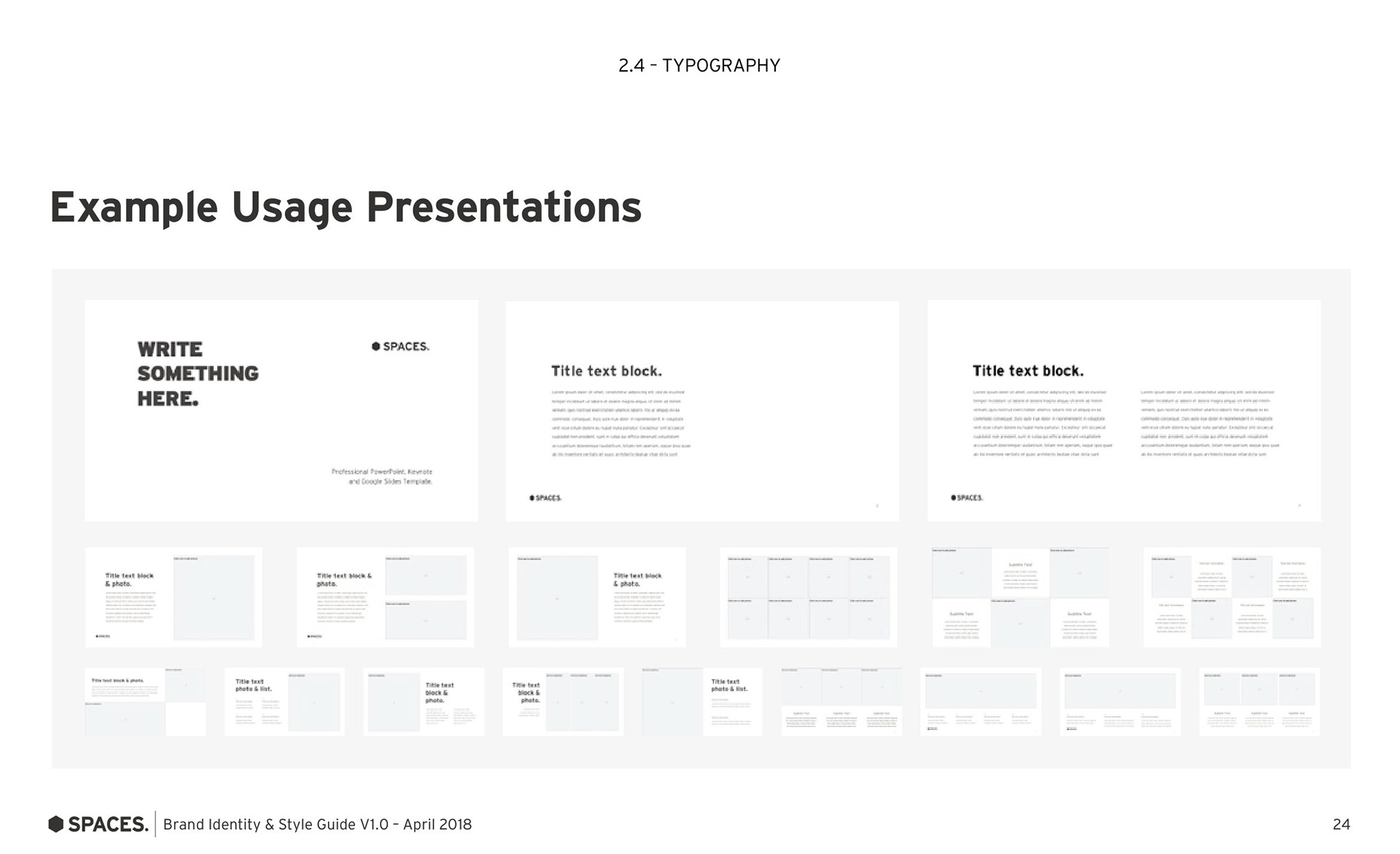
Task: Select 'Title text photo & list' thumbnail, bottom row
Action: click(284, 702)
